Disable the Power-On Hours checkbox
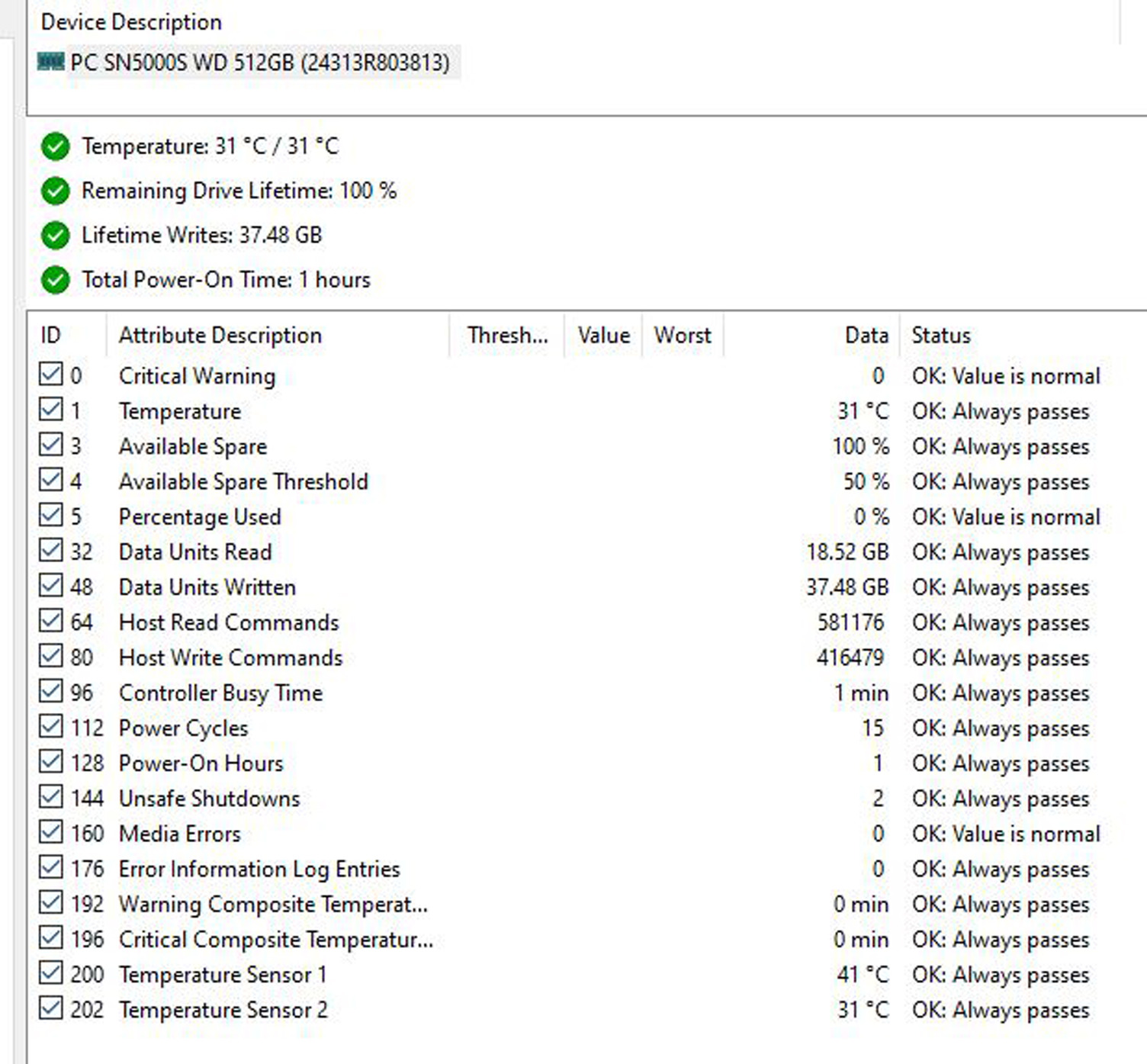The width and height of the screenshot is (1147, 1064). coord(51,760)
